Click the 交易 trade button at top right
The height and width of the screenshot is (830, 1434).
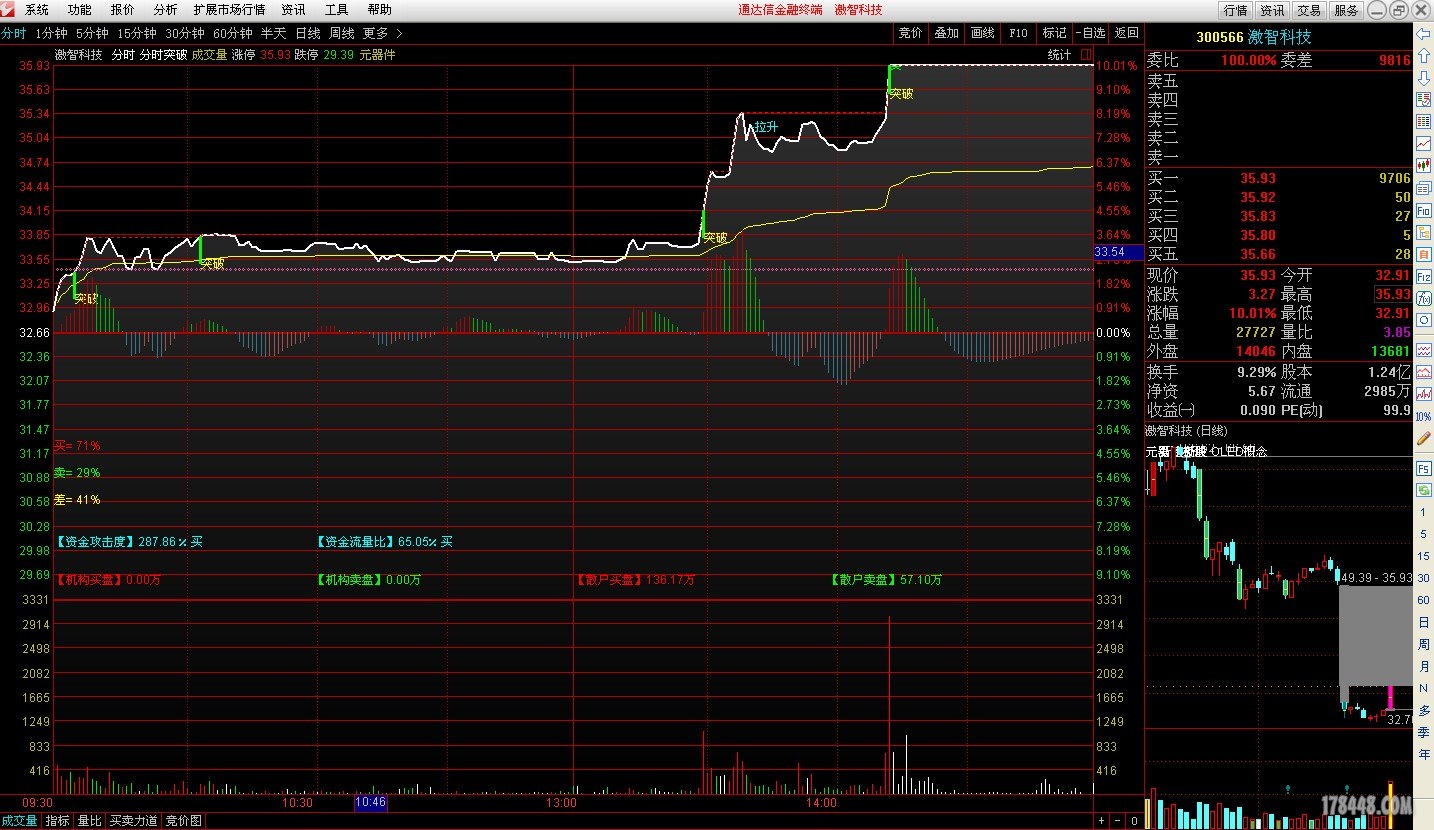tap(1309, 10)
